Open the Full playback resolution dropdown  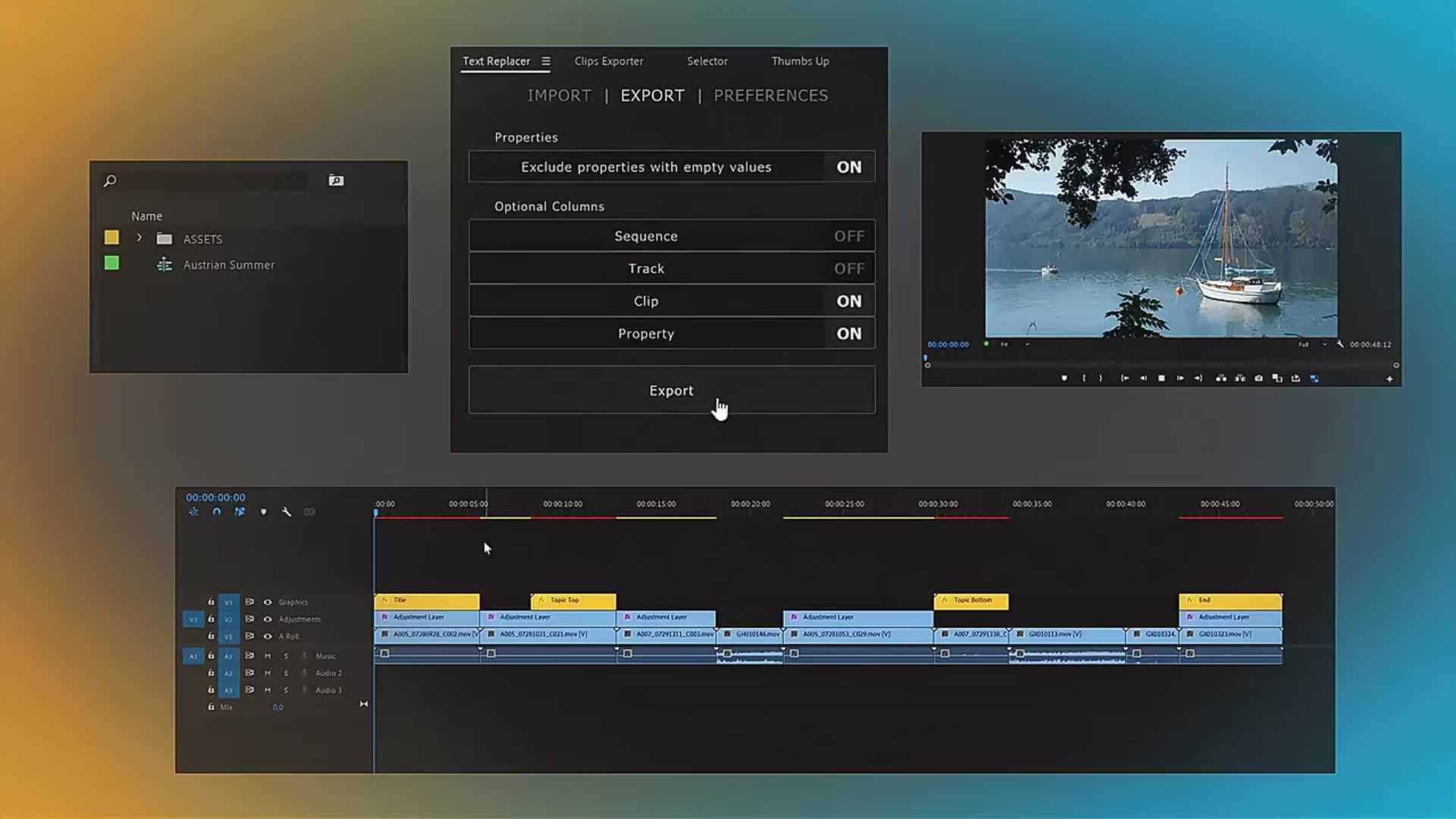pos(1312,344)
